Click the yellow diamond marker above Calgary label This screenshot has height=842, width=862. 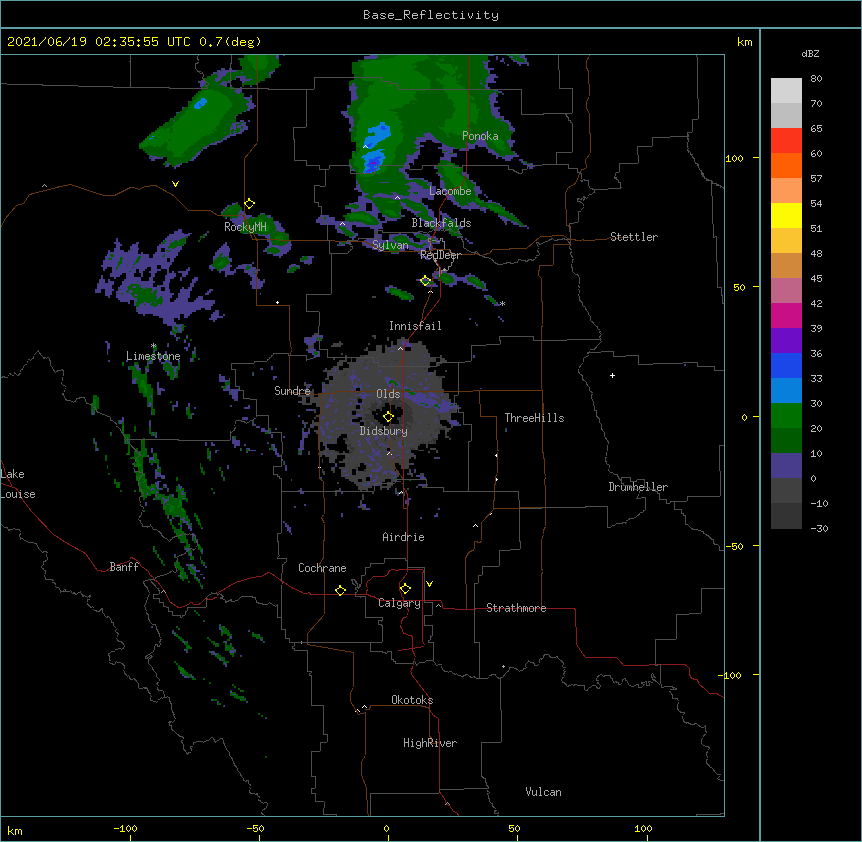point(405,589)
